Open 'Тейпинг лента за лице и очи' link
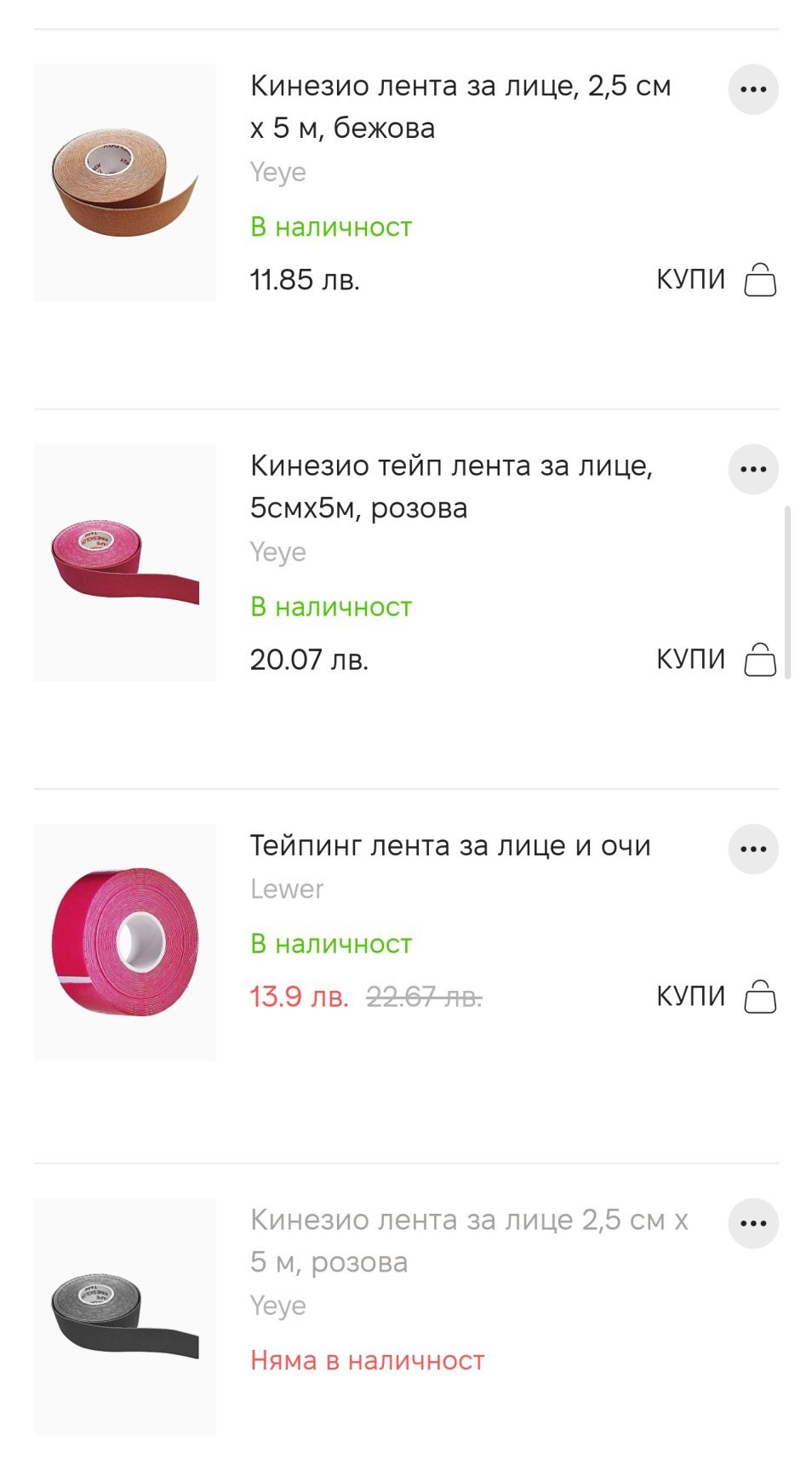 (450, 845)
